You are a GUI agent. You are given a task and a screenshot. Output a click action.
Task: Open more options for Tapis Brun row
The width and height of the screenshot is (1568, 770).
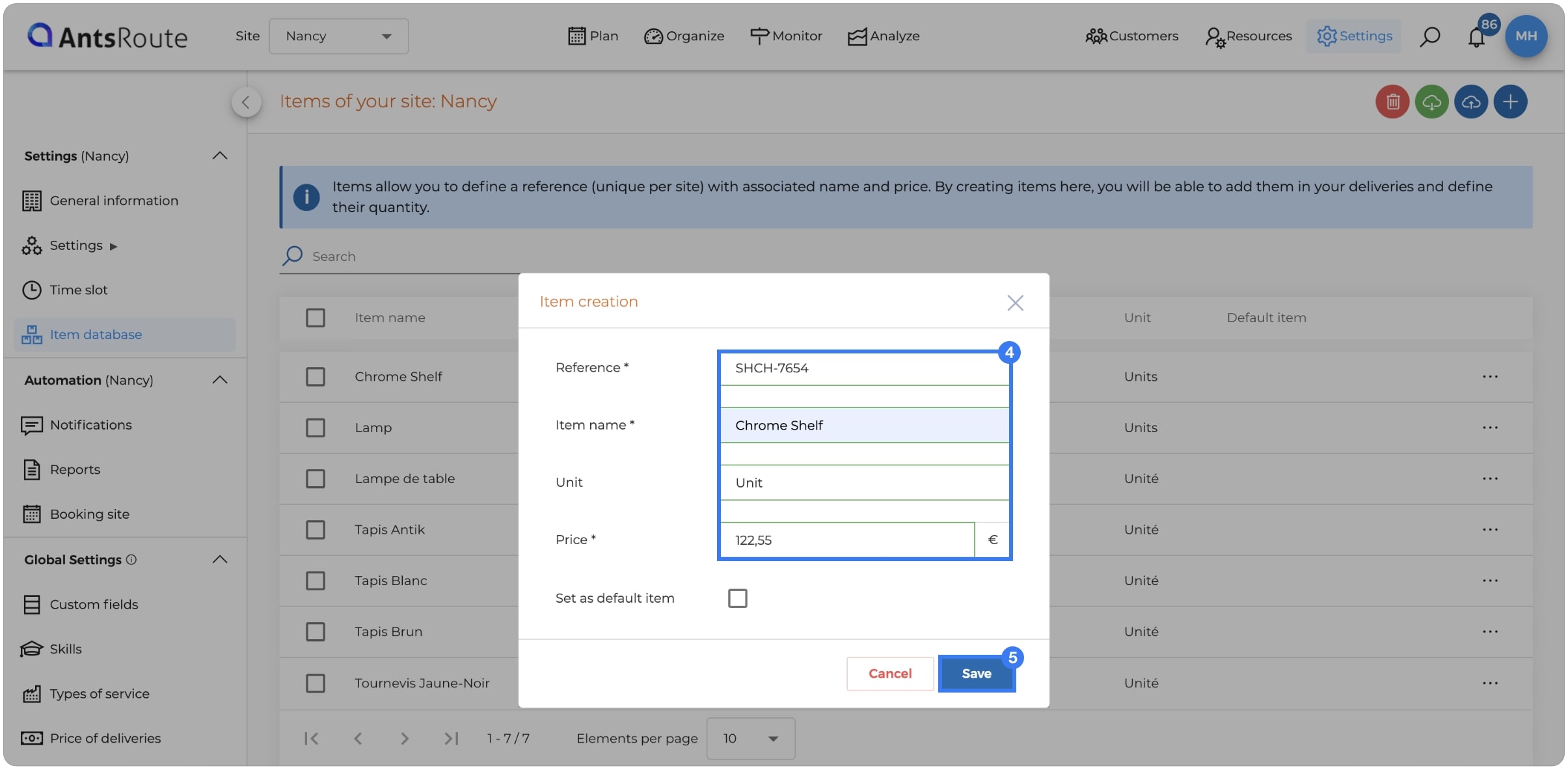1490,631
